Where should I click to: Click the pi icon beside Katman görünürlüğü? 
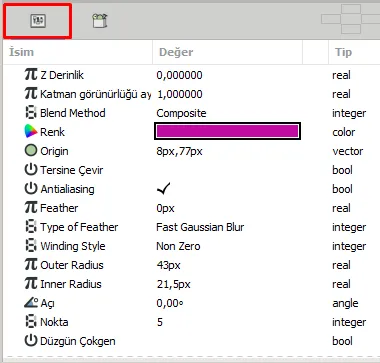[31, 94]
